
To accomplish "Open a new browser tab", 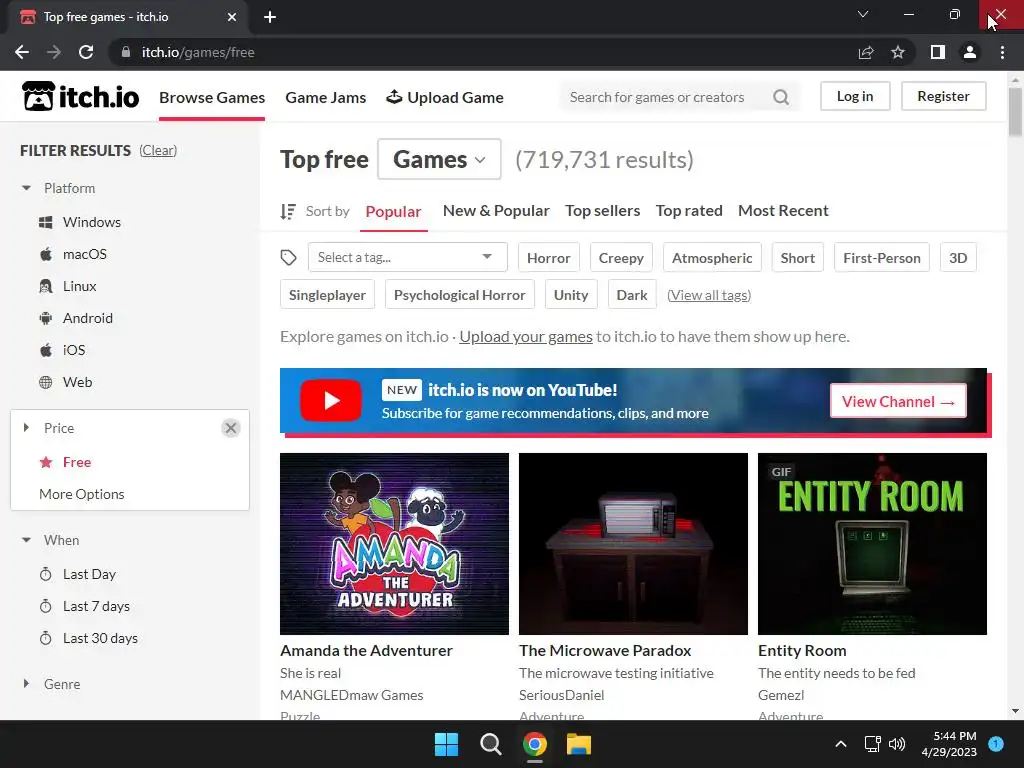I will 270,17.
